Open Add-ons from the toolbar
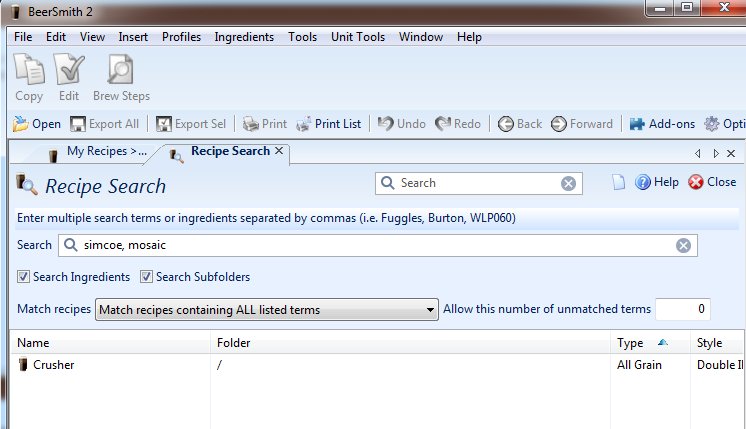 pos(662,124)
